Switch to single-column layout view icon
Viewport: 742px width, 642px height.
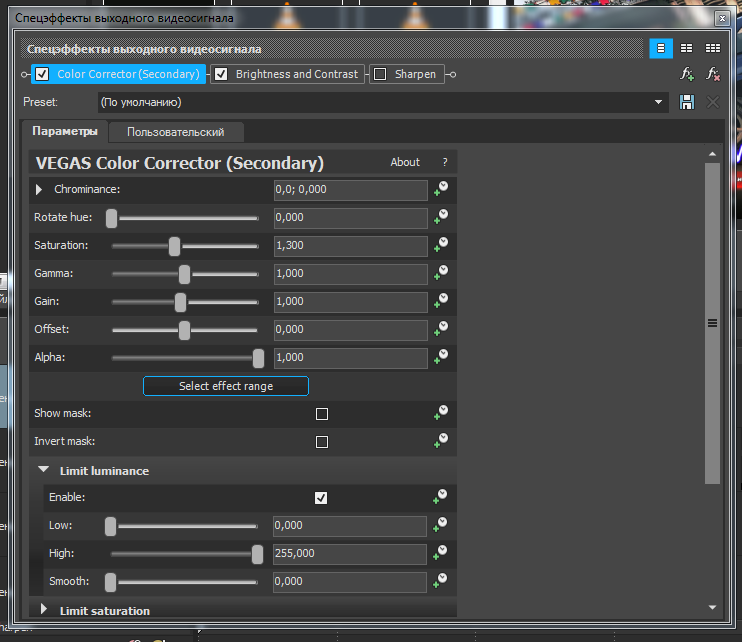[x=661, y=48]
